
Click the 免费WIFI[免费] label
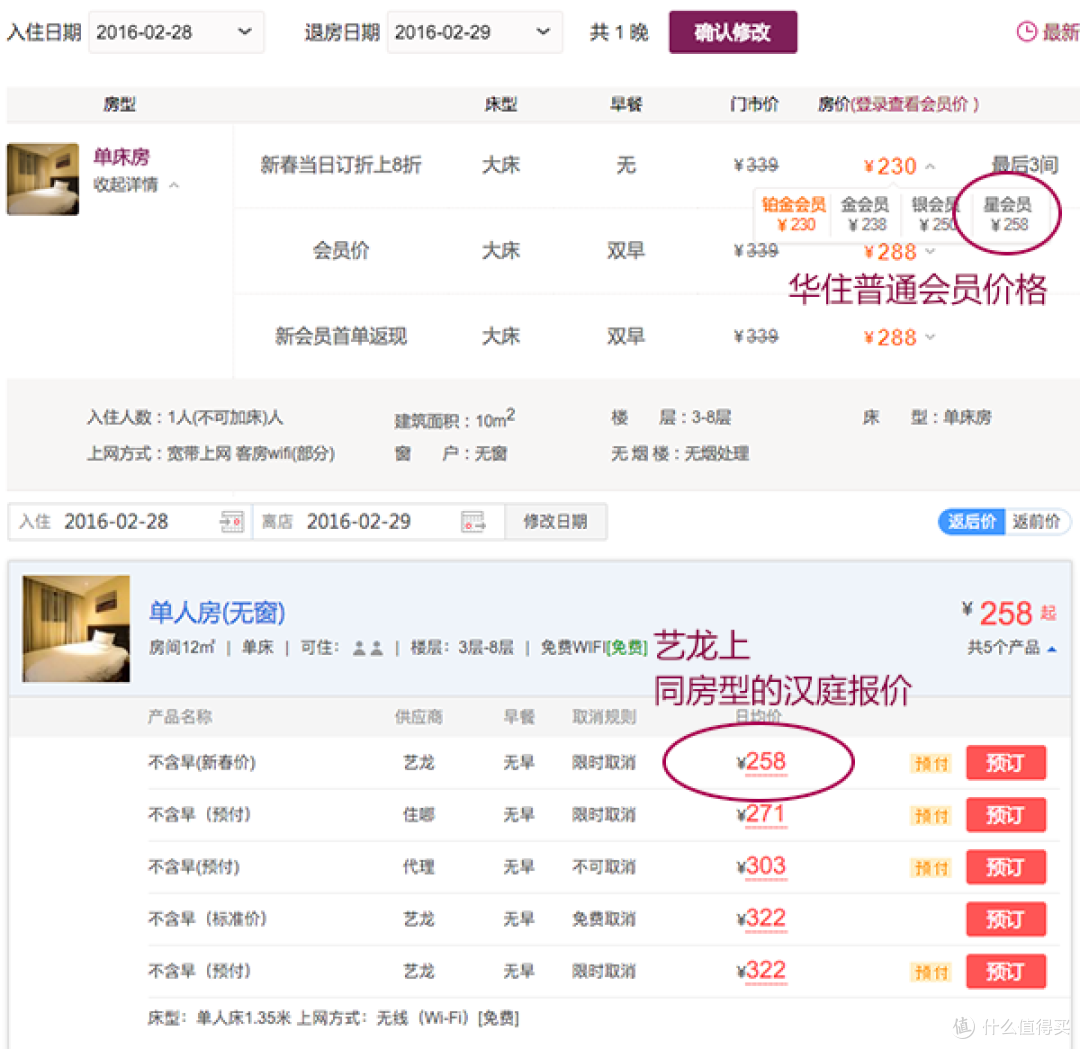tap(594, 647)
